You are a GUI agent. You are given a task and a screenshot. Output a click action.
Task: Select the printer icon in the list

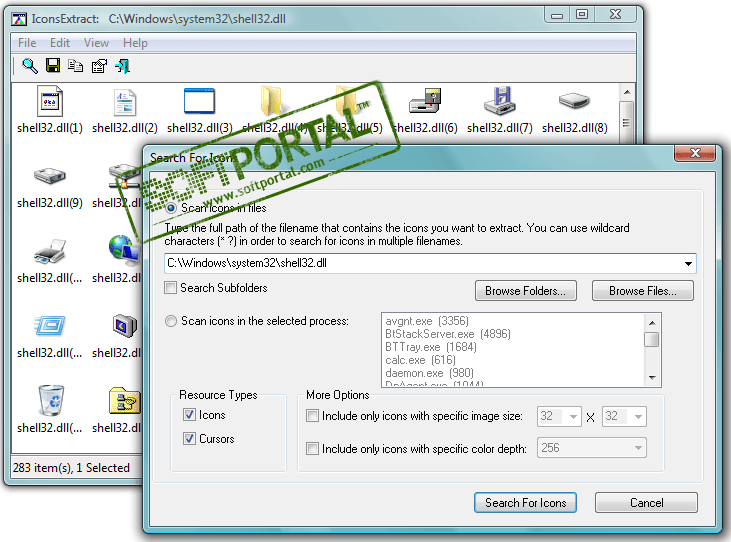[x=50, y=251]
